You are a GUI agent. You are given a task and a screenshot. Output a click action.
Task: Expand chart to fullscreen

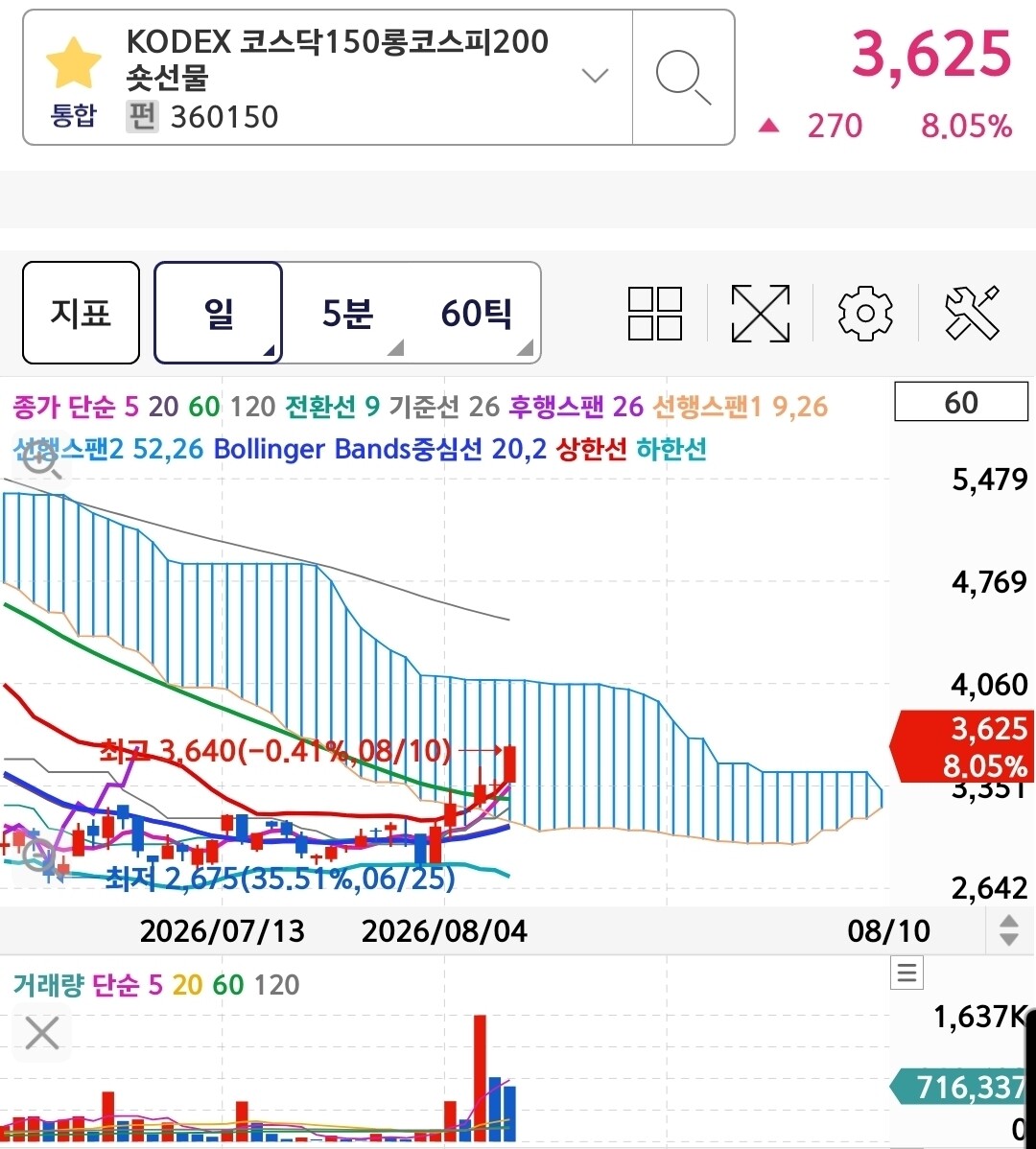[x=761, y=313]
